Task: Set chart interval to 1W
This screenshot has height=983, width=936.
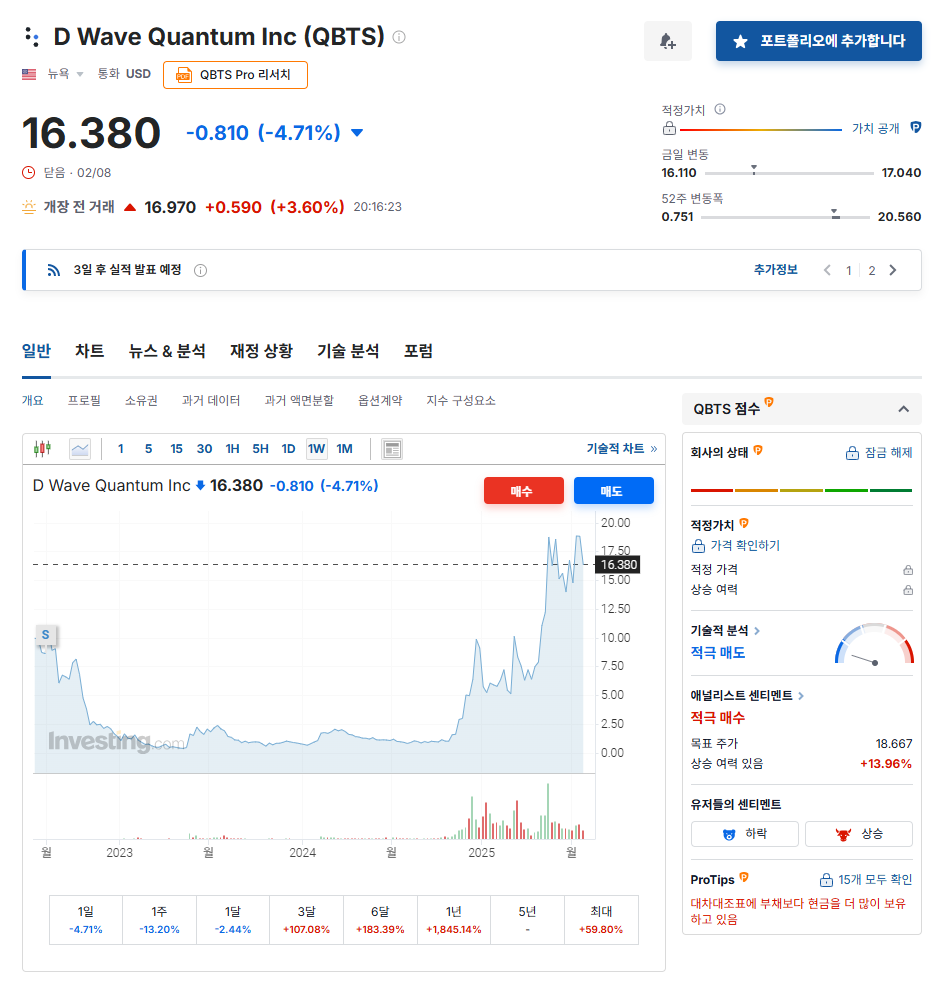Action: tap(317, 449)
